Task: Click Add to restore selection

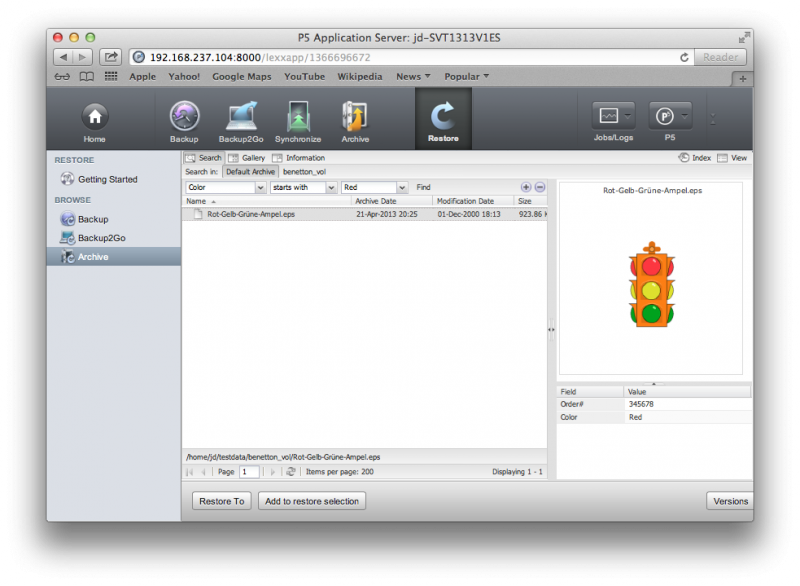Action: tap(312, 501)
